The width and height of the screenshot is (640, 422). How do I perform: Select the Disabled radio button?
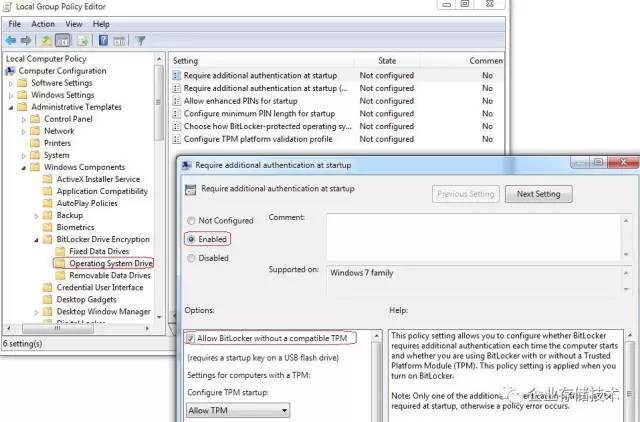pos(191,258)
